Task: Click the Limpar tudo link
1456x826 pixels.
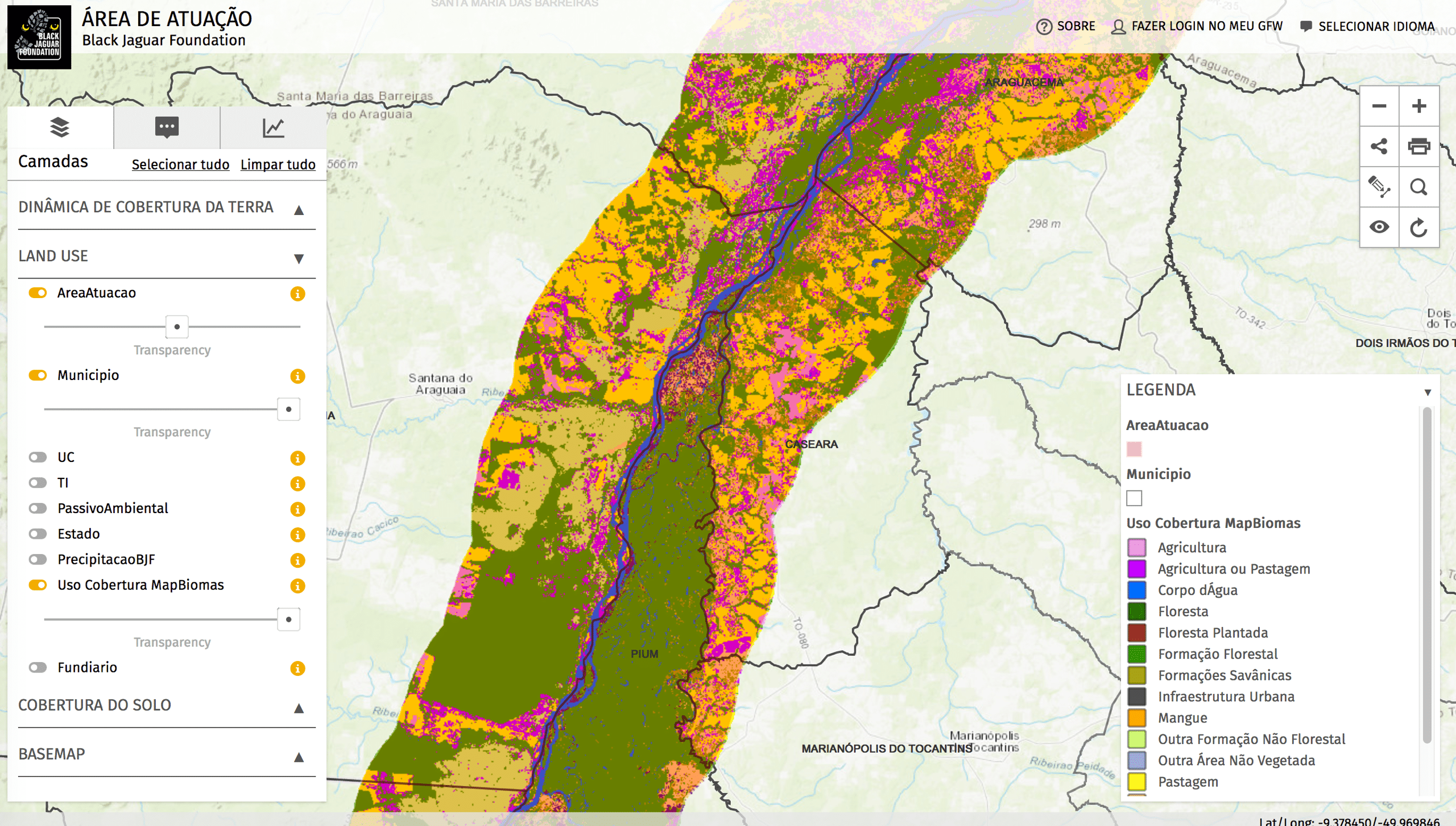Action: (x=278, y=164)
